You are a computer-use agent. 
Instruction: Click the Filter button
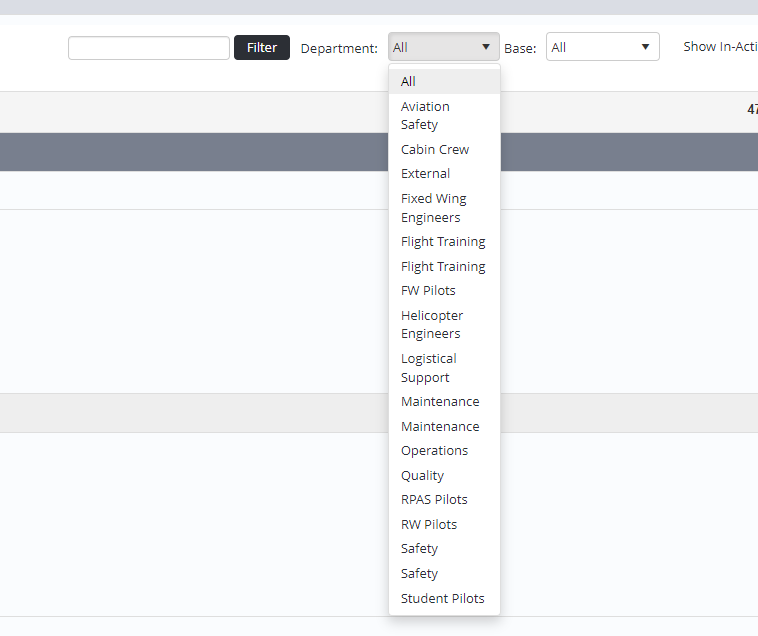click(262, 47)
